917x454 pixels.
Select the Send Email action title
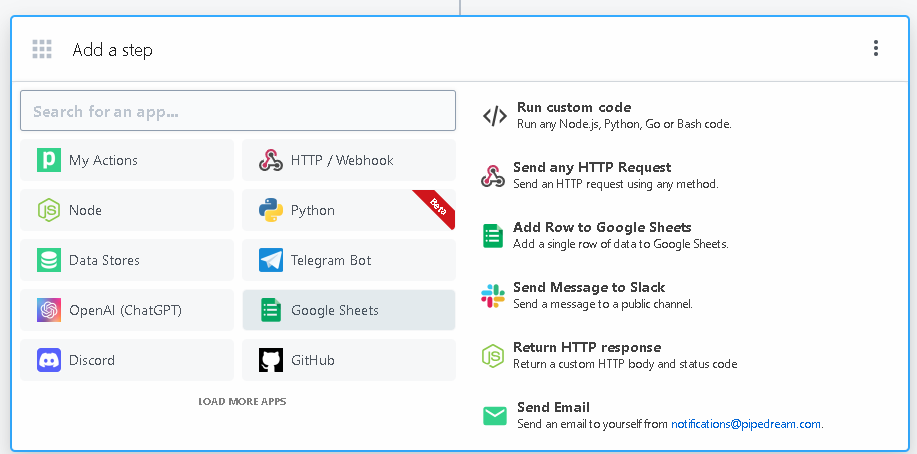[553, 407]
